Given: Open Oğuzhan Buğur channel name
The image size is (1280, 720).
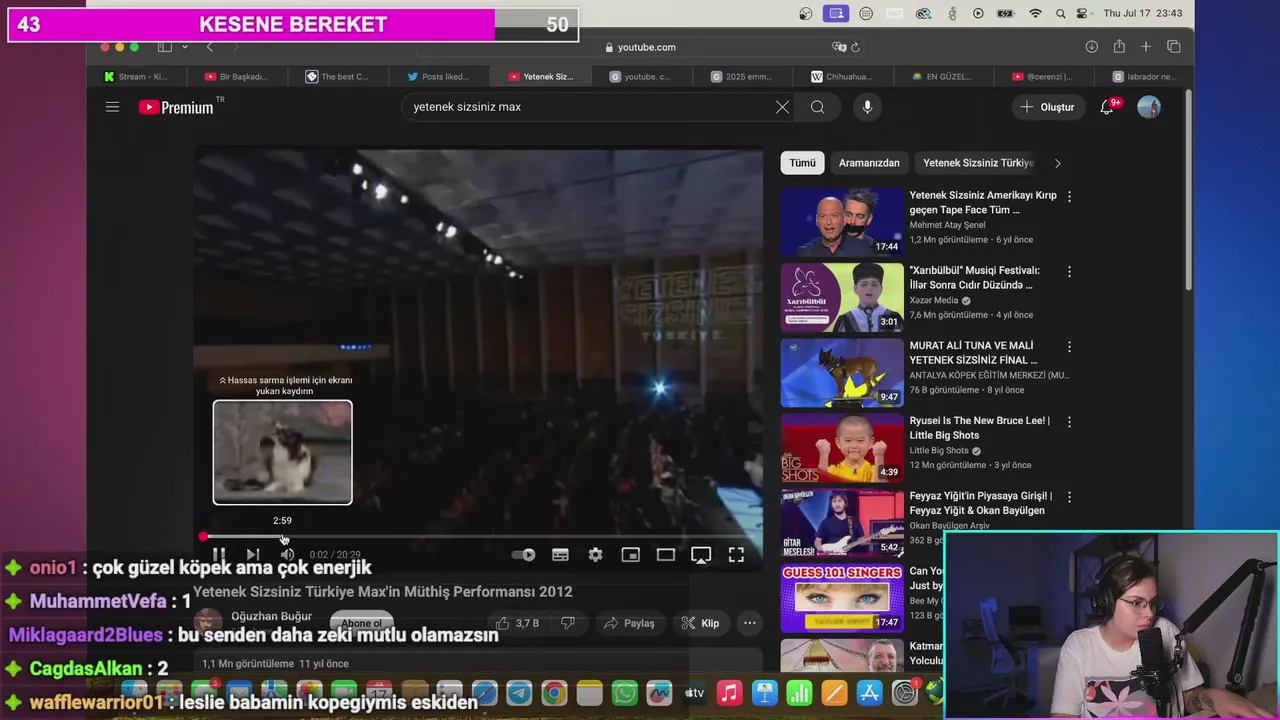Looking at the screenshot, I should [271, 616].
